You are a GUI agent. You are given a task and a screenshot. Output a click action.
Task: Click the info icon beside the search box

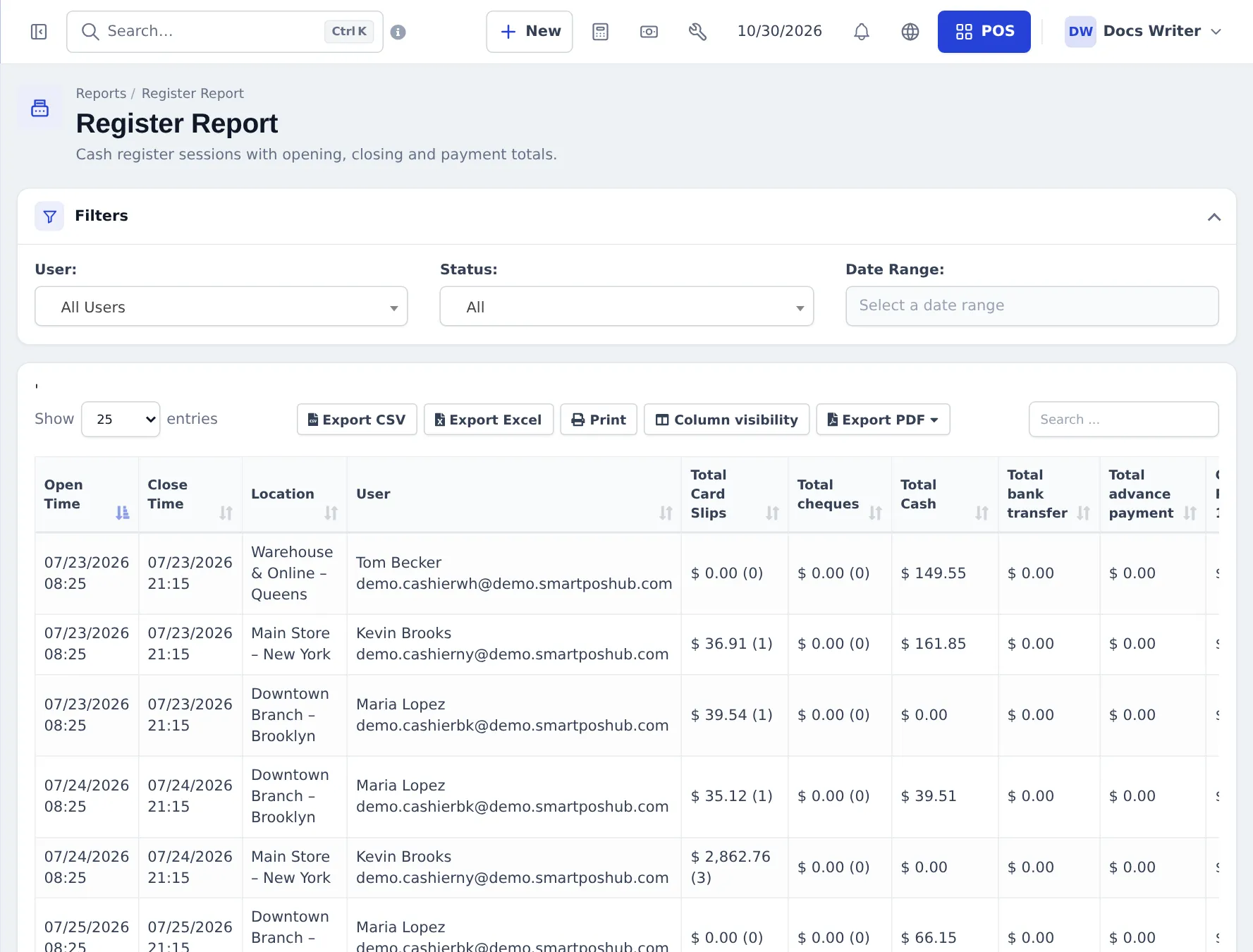click(398, 32)
